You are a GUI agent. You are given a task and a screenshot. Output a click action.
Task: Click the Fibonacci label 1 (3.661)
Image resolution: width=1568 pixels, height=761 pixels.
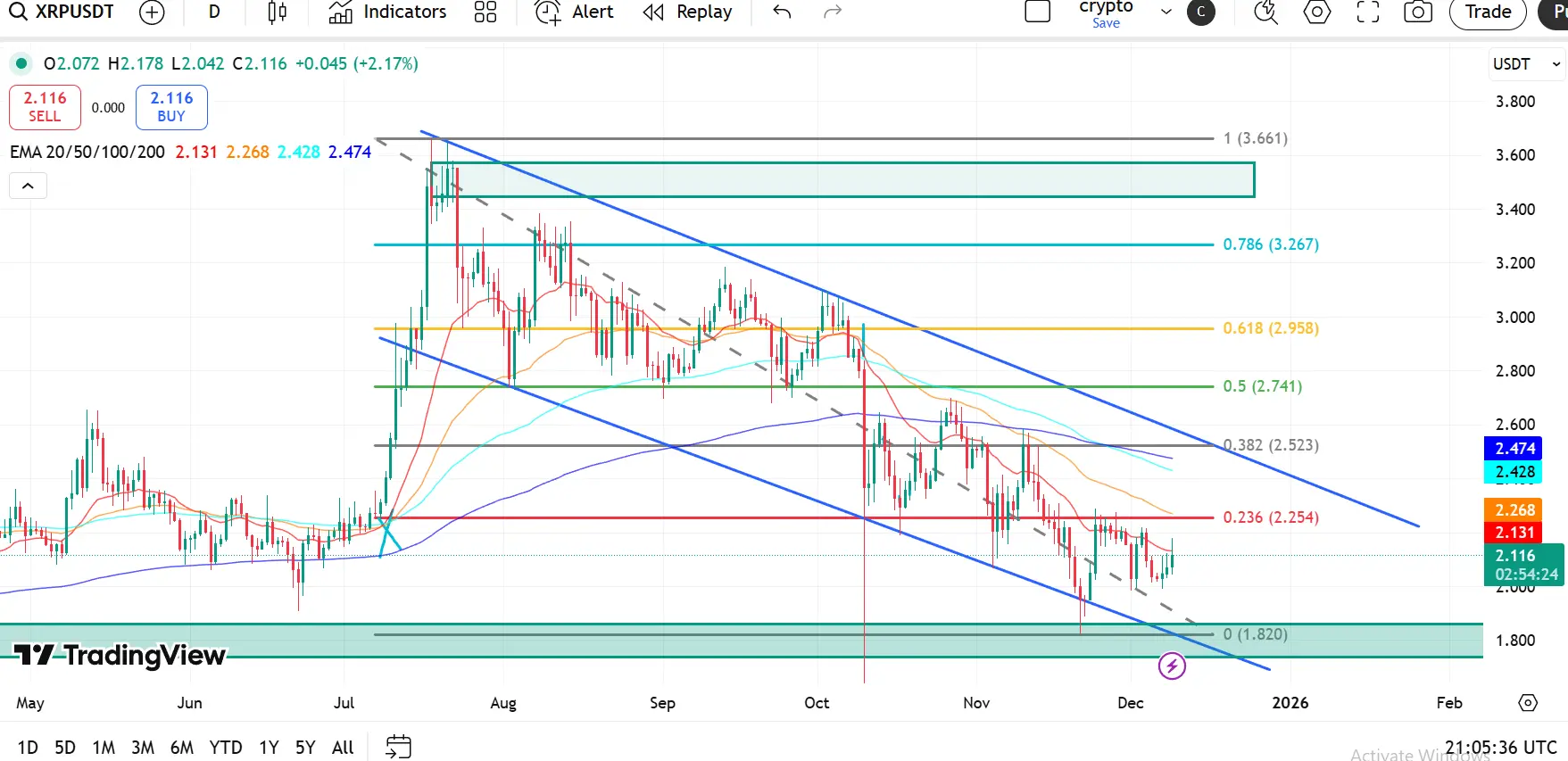pos(1256,138)
